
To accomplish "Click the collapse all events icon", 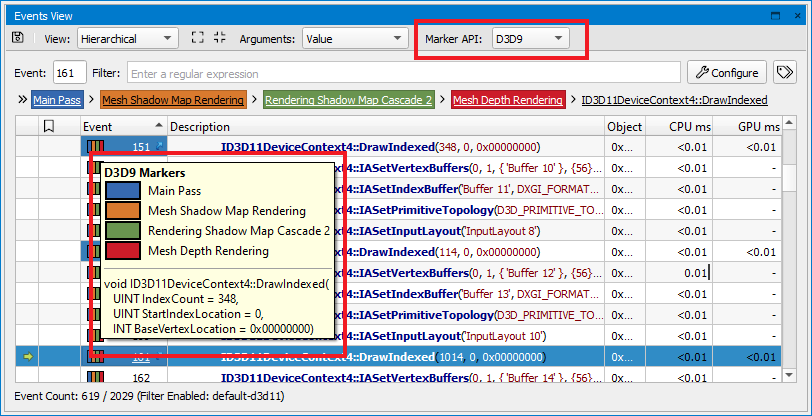I will 220,39.
